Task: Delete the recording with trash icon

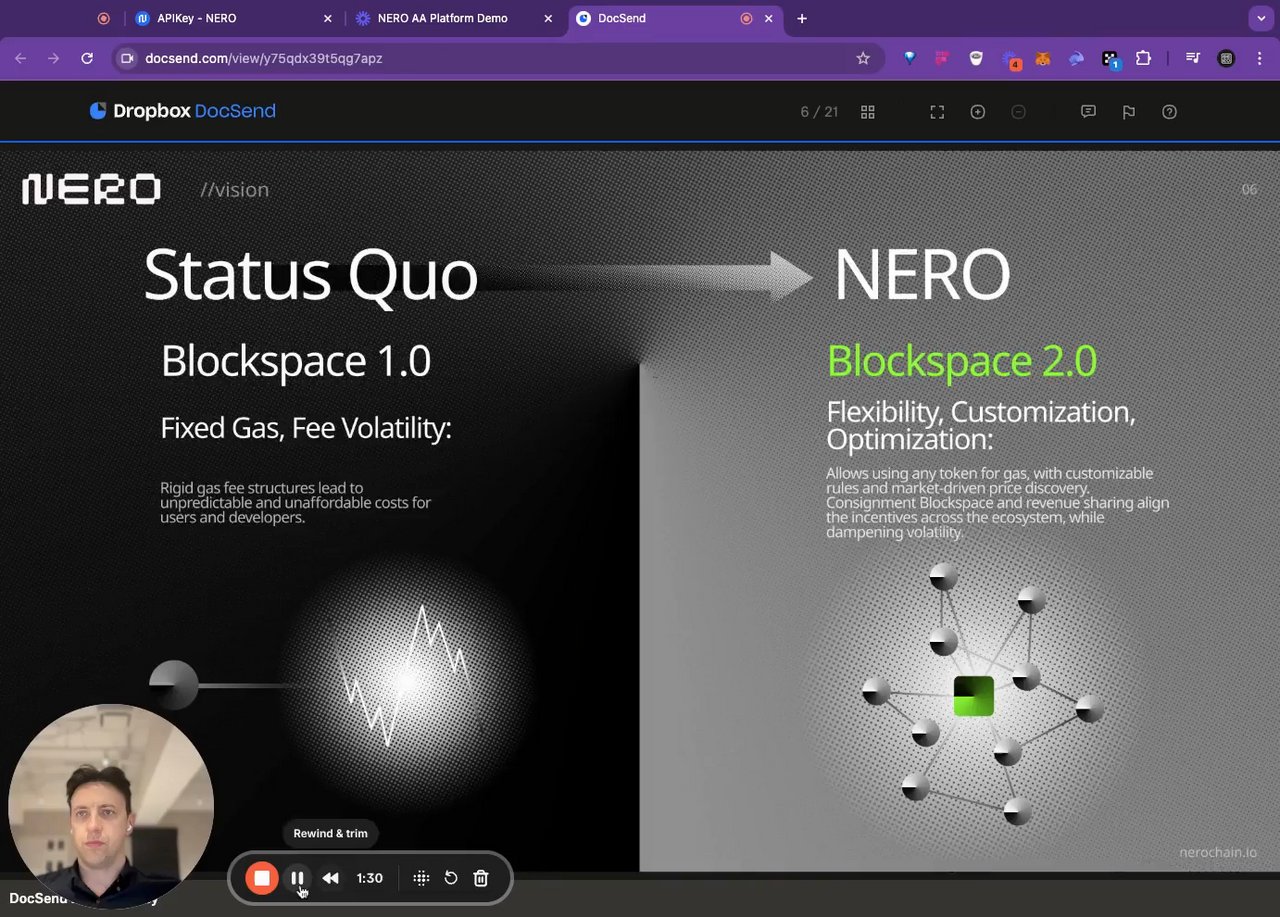Action: [x=481, y=878]
